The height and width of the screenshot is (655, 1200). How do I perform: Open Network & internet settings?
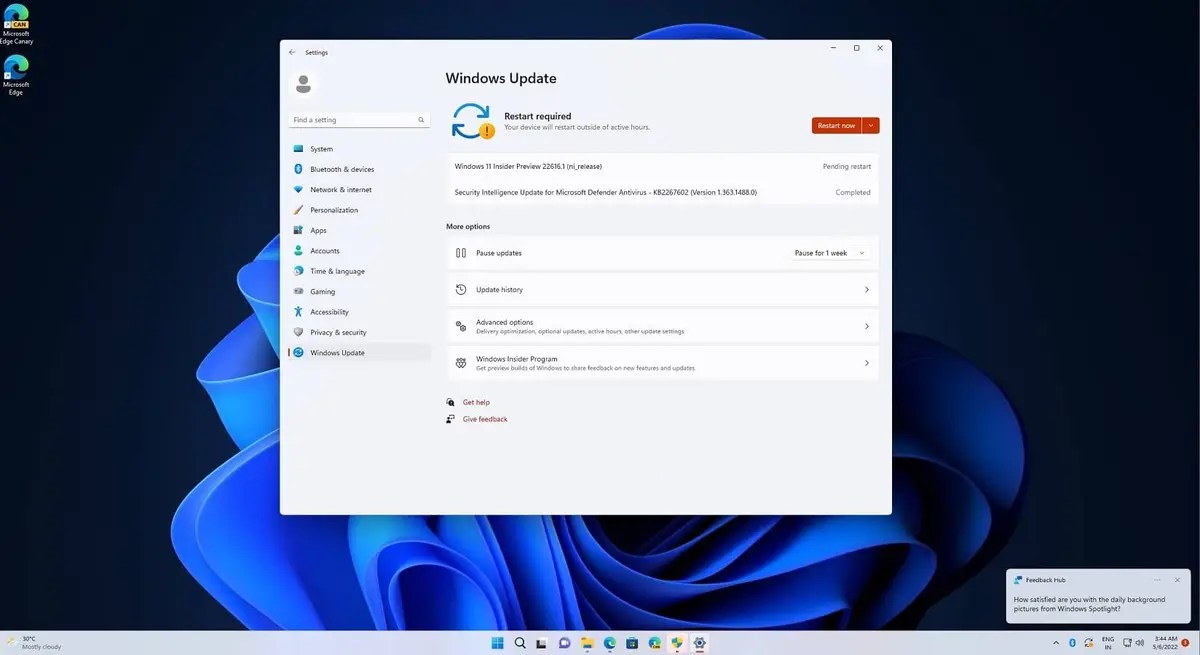tap(340, 189)
